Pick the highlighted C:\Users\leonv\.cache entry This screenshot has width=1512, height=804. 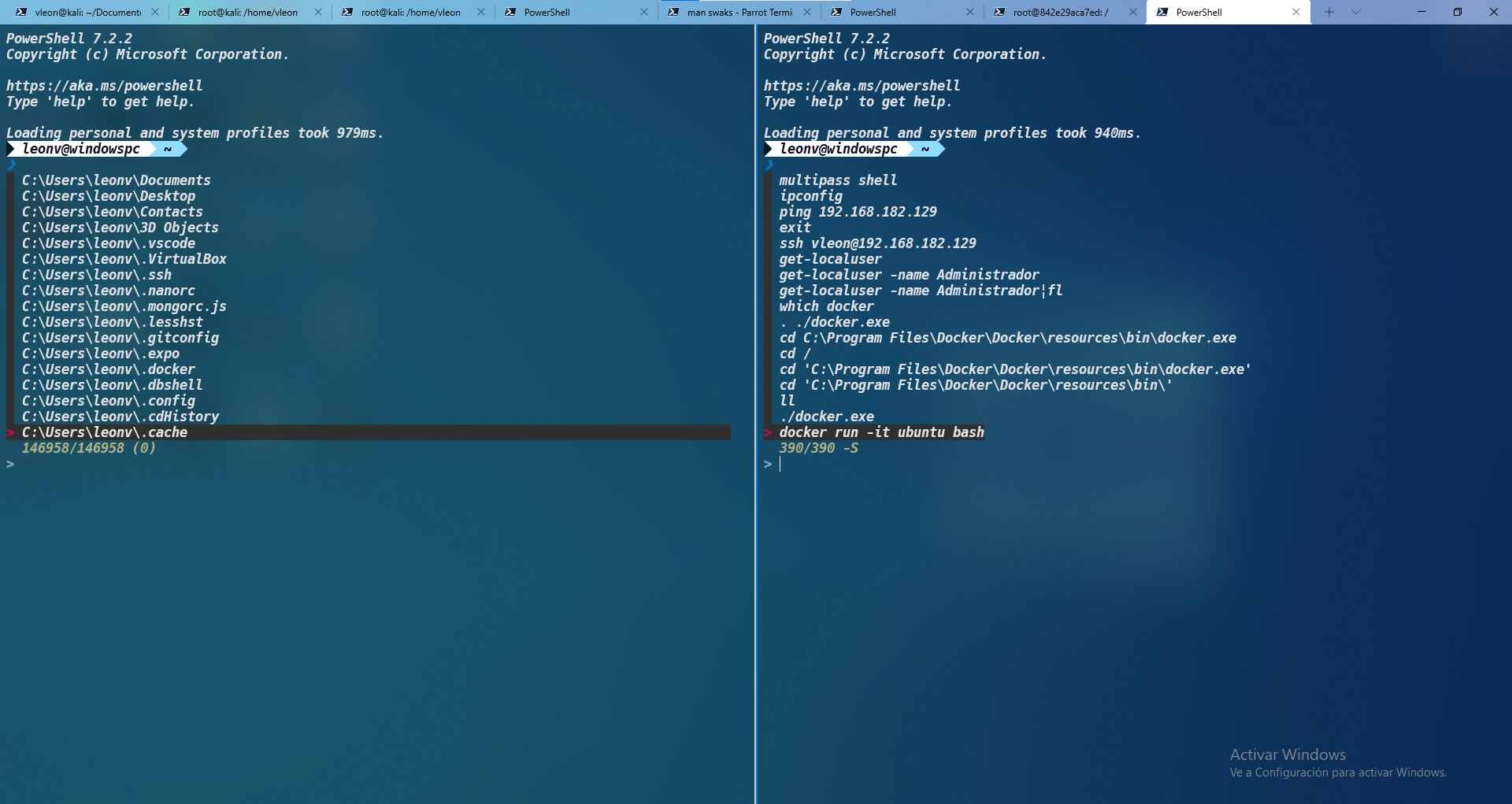104,432
